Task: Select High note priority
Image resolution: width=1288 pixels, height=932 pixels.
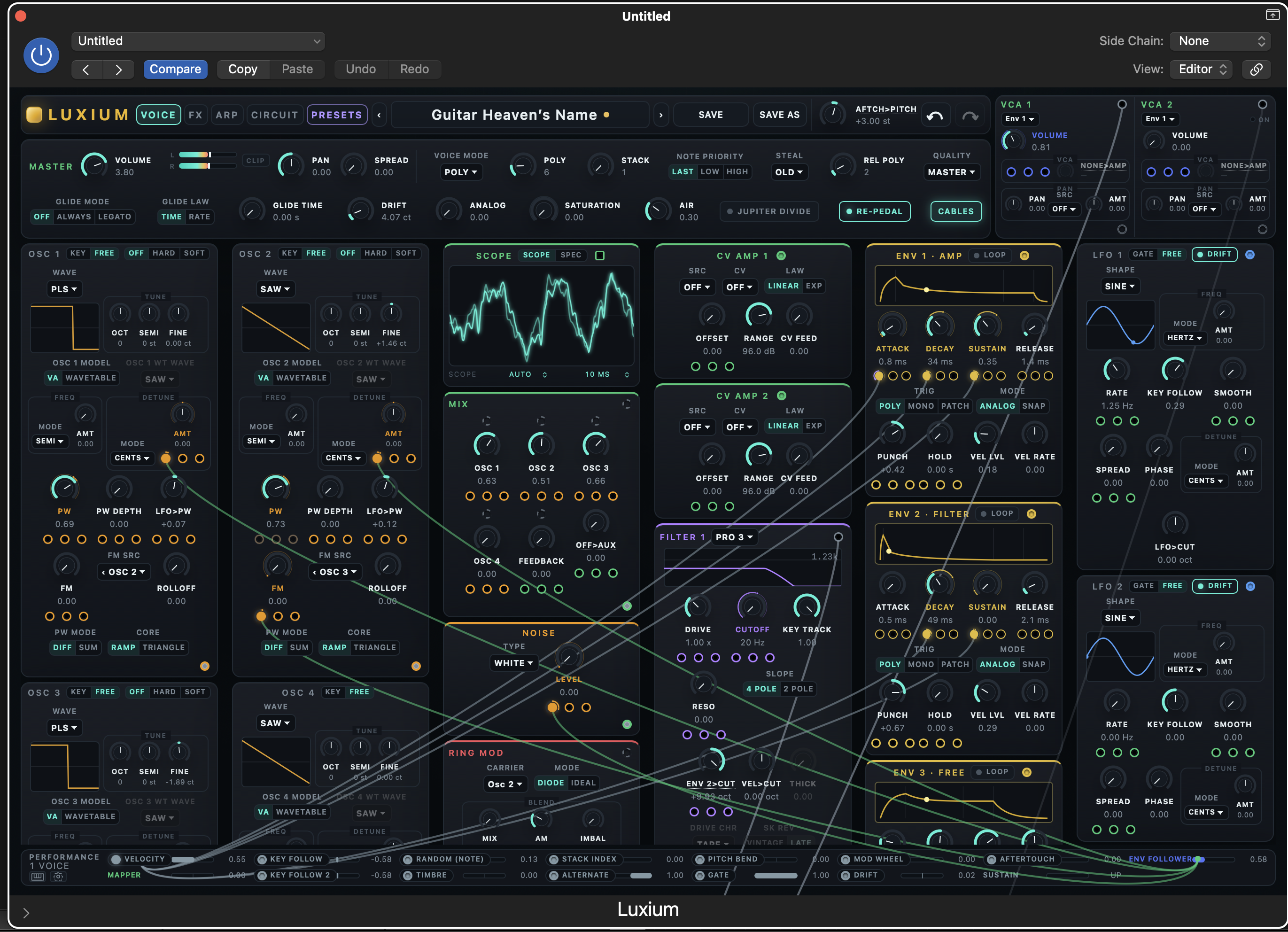Action: tap(737, 172)
